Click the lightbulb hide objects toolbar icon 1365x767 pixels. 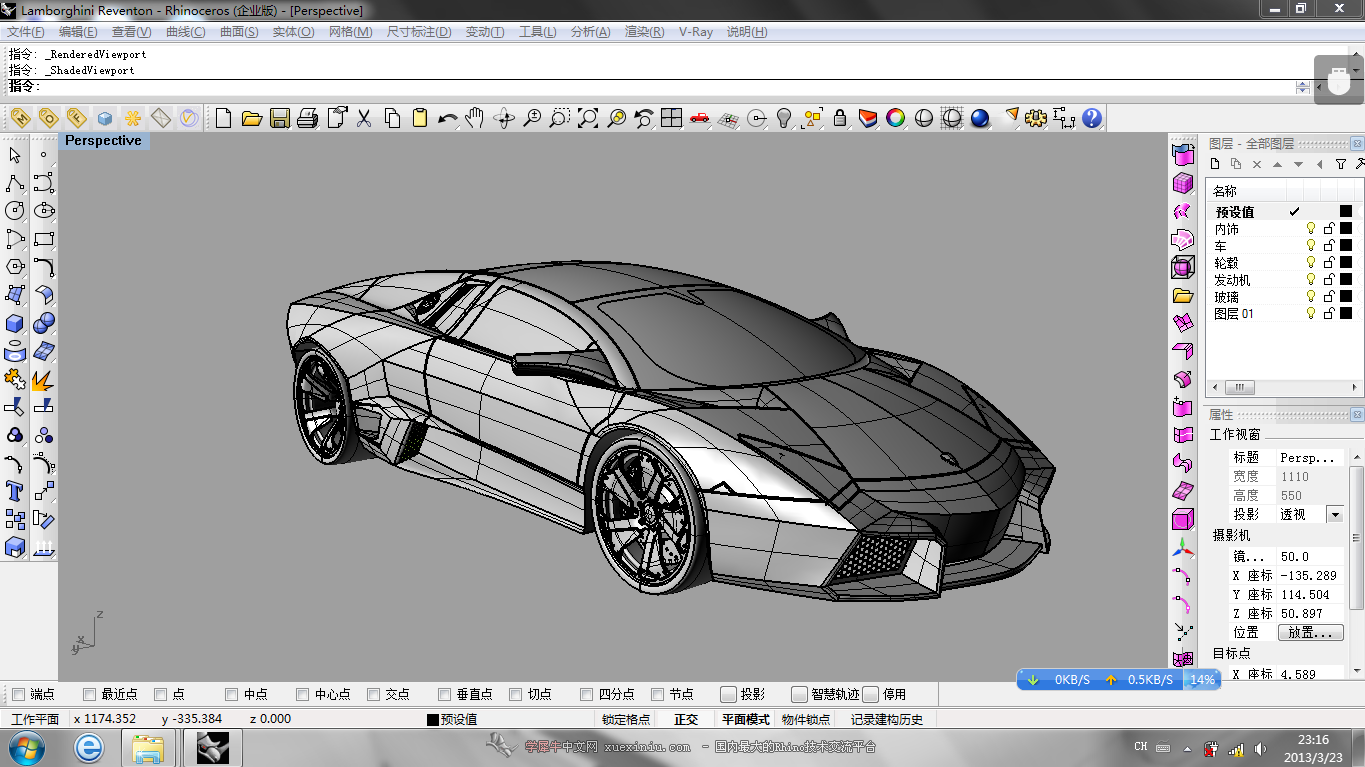click(x=784, y=118)
